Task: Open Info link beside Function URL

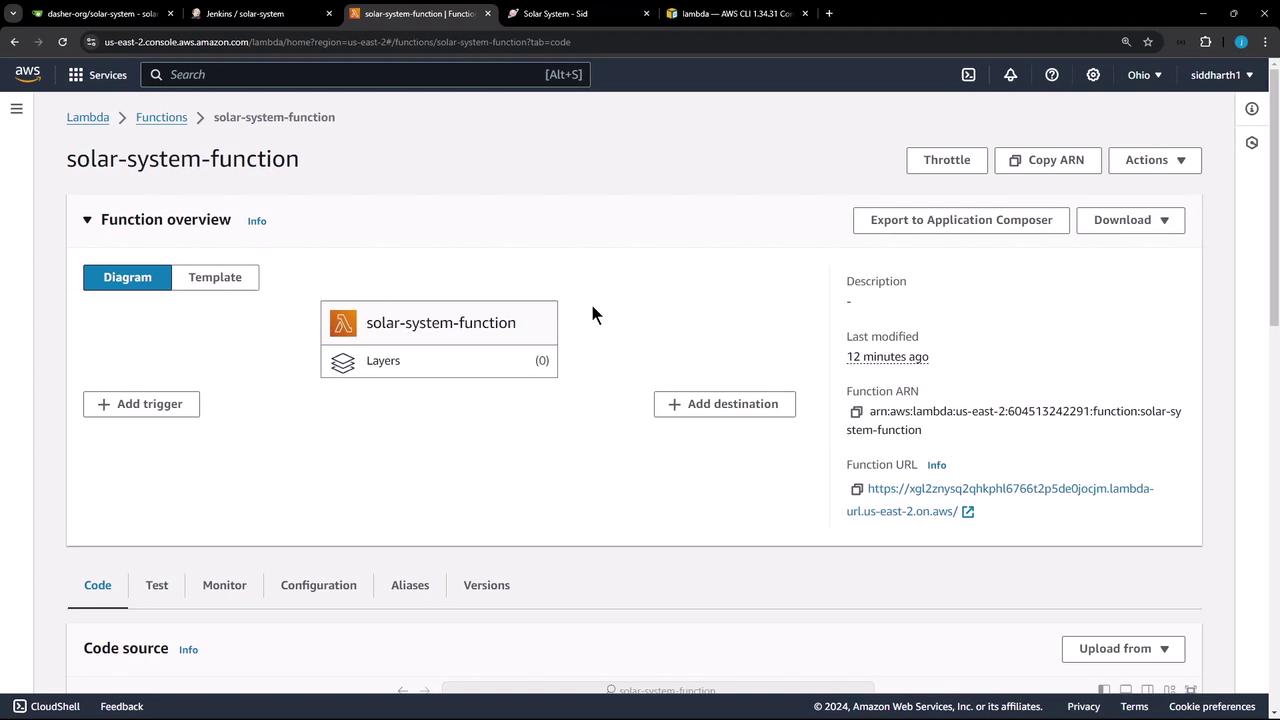Action: point(937,465)
